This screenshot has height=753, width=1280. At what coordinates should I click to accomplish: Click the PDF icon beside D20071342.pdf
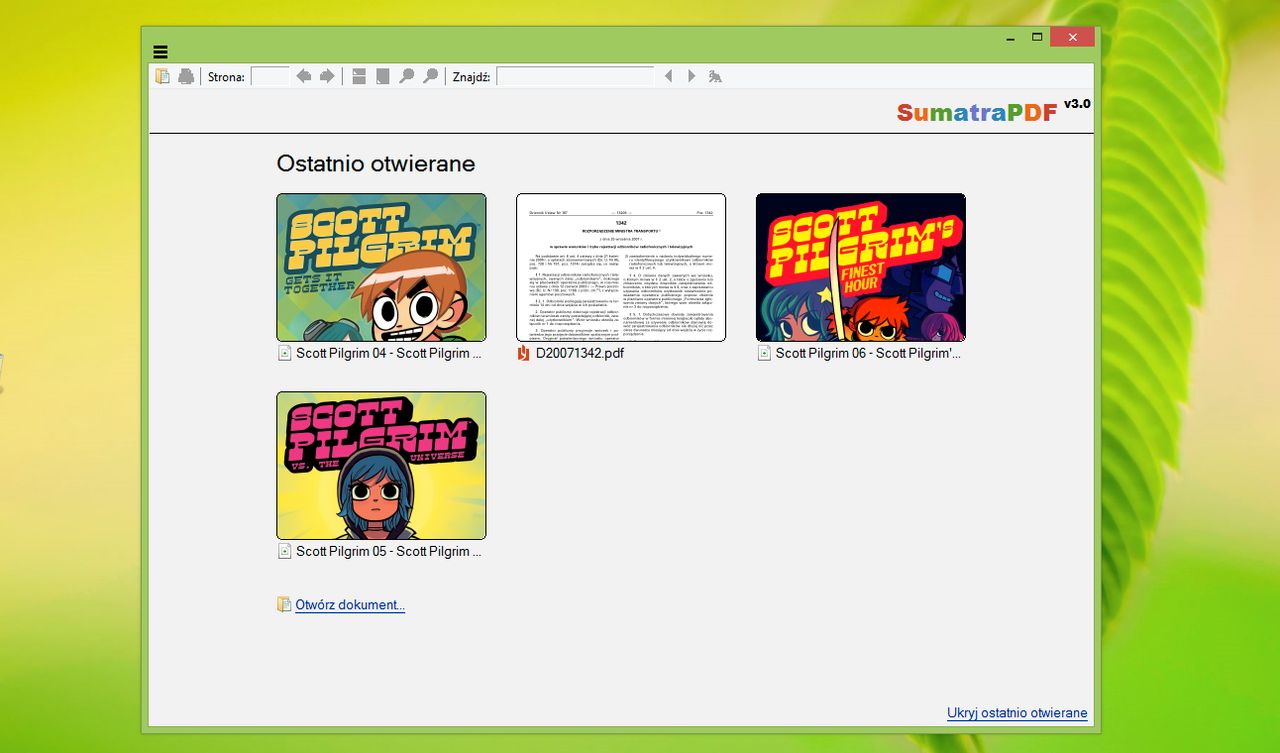pos(524,353)
